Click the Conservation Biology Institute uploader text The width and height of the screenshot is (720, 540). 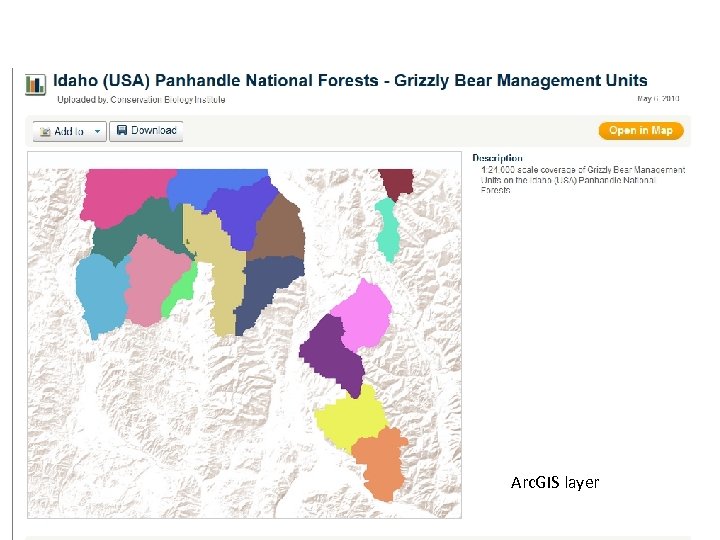tap(168, 100)
